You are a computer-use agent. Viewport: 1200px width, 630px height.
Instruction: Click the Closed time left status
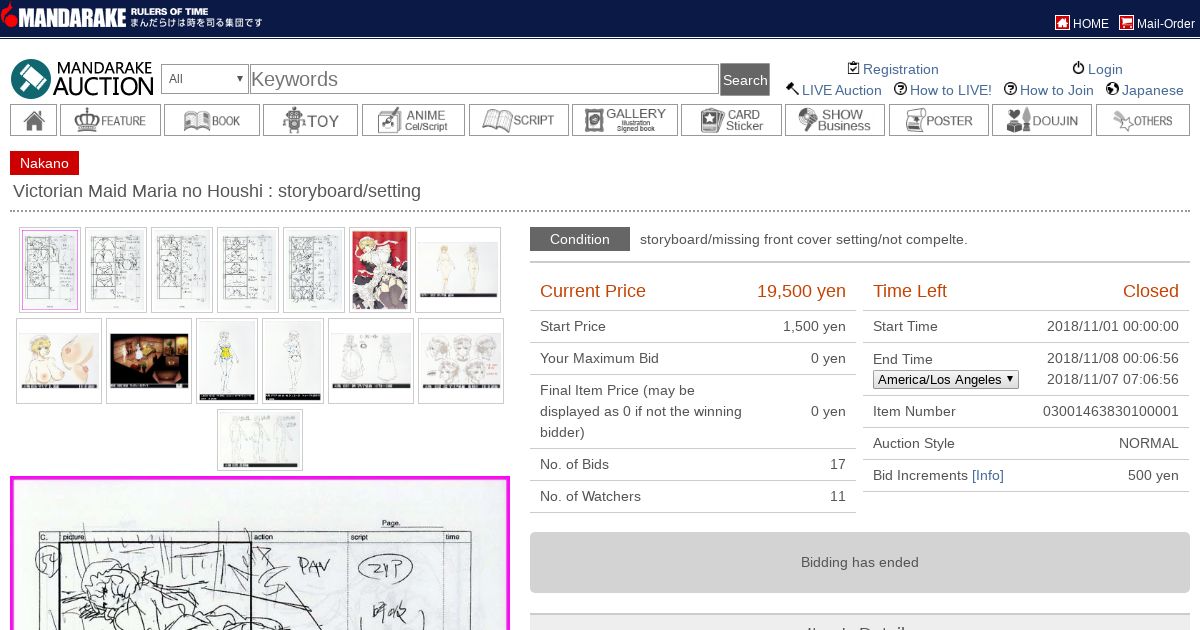coord(1150,291)
